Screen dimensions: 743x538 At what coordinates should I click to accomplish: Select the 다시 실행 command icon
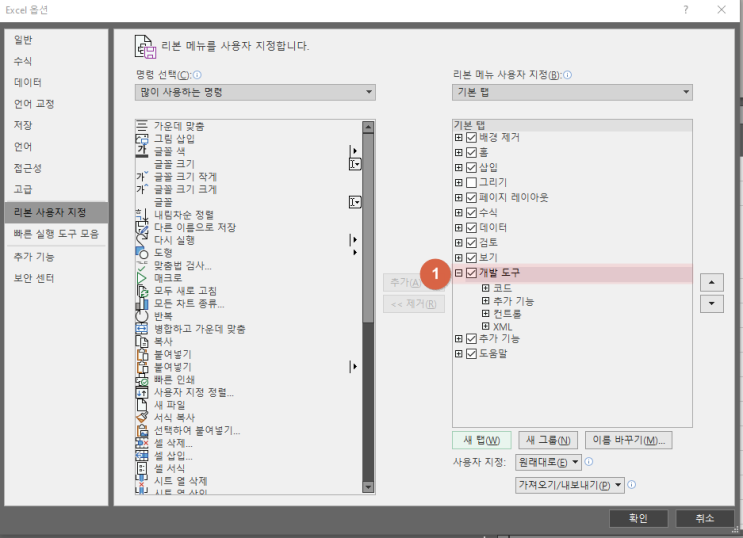[x=142, y=240]
